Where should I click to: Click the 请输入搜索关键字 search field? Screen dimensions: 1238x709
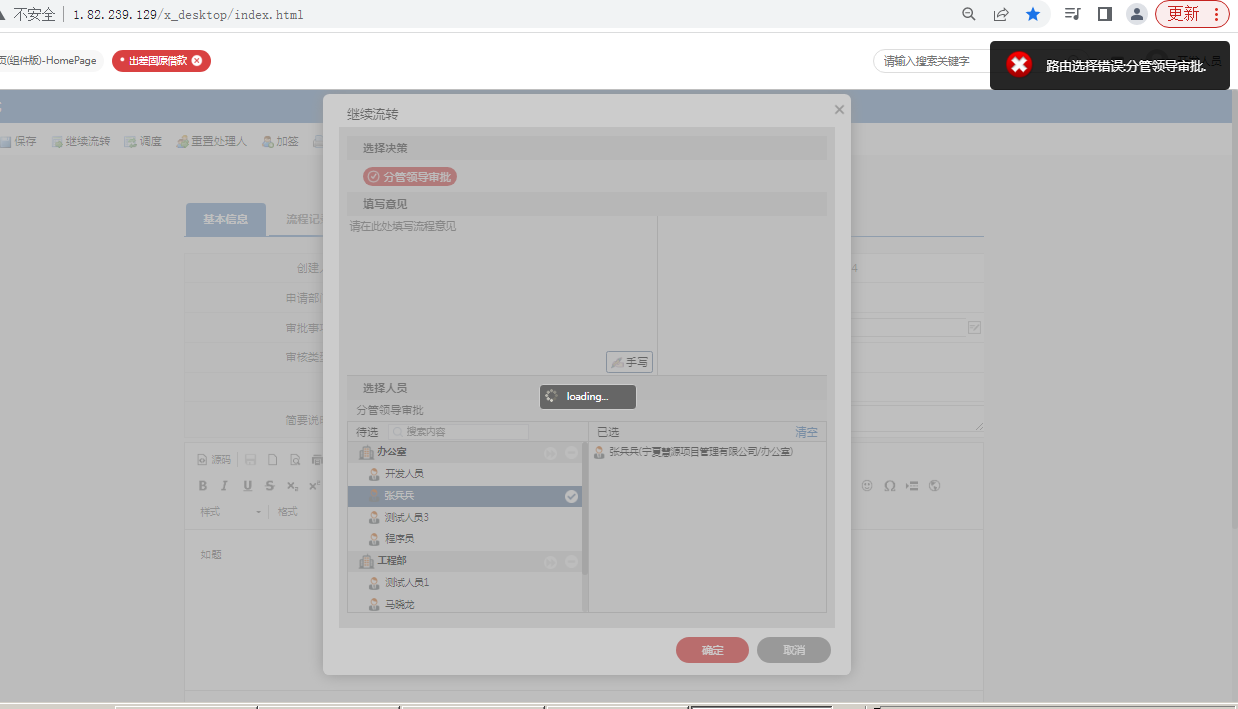pyautogui.click(x=930, y=61)
